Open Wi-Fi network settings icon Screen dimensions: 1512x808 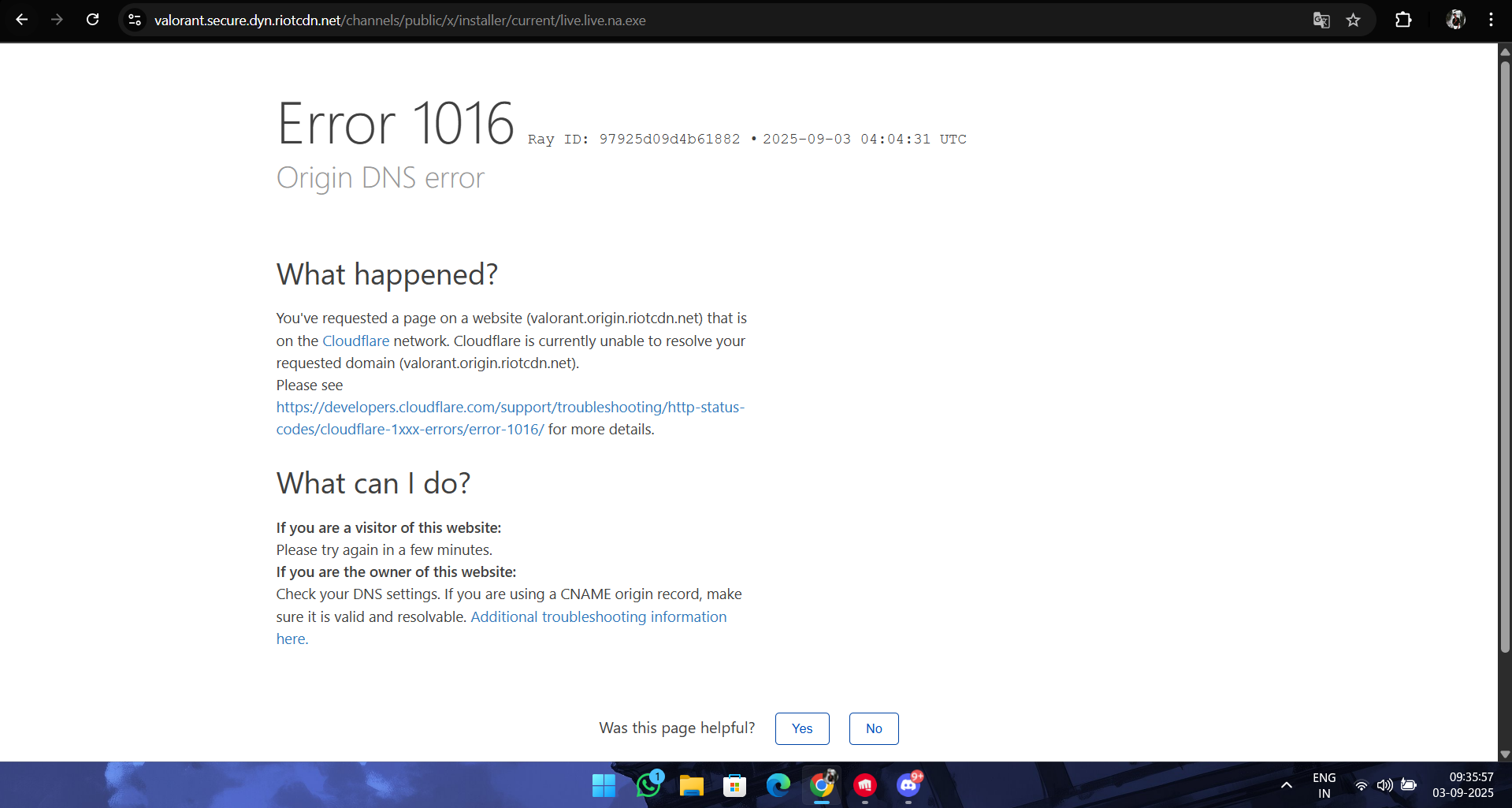click(1361, 785)
